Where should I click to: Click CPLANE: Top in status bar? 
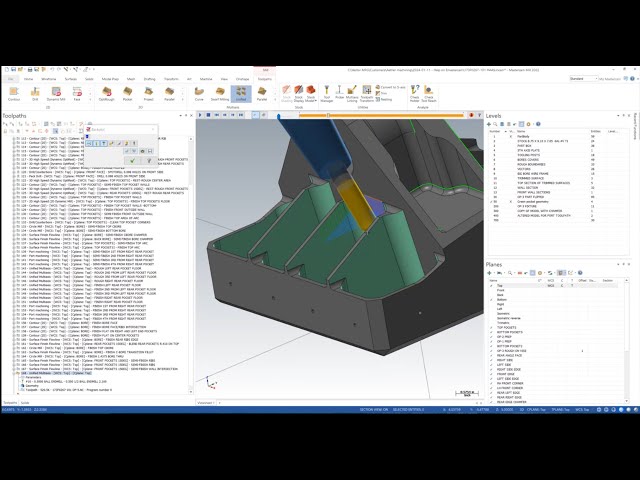click(536, 409)
